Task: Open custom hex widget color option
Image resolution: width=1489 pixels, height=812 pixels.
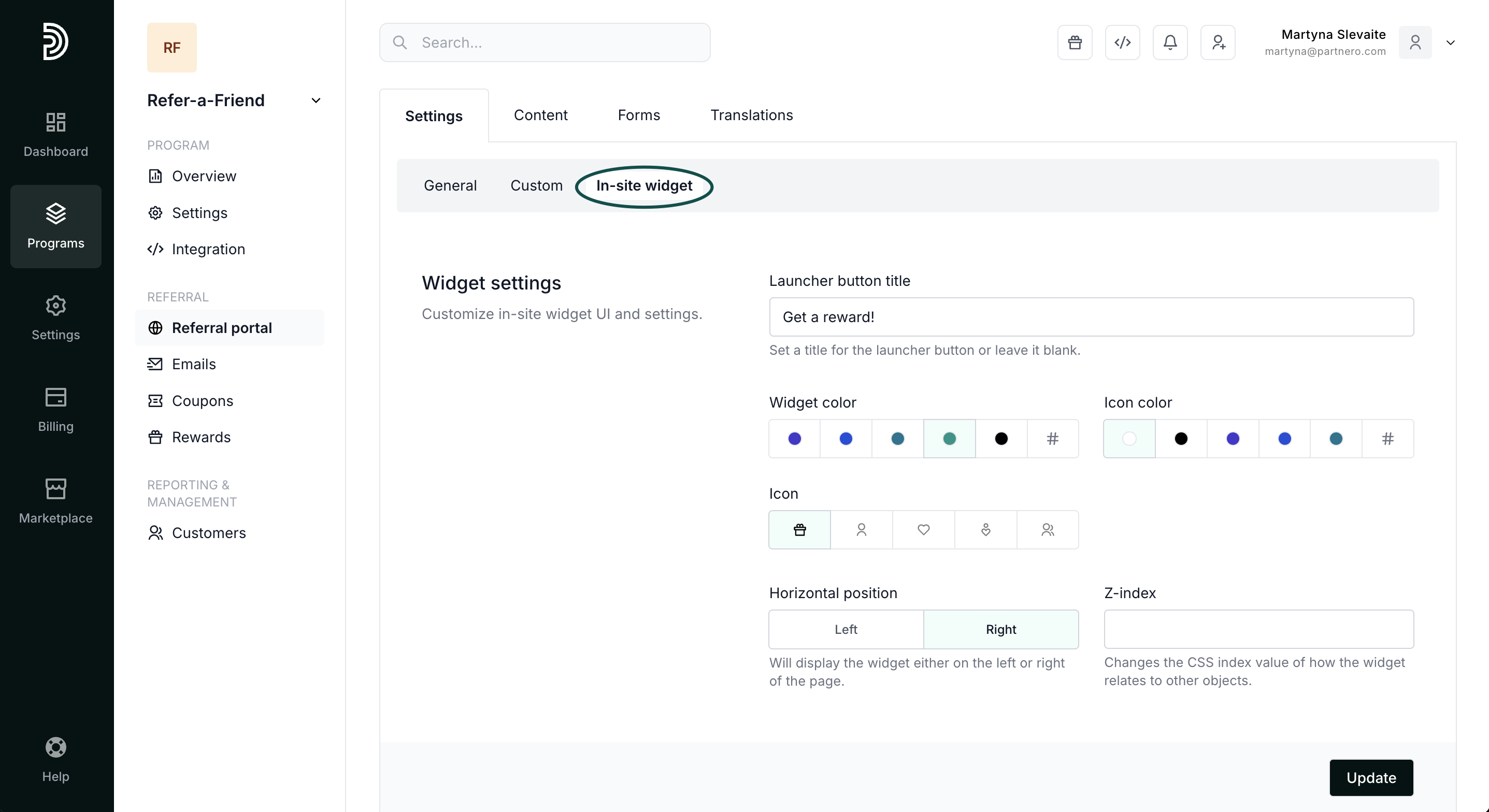Action: (x=1052, y=439)
